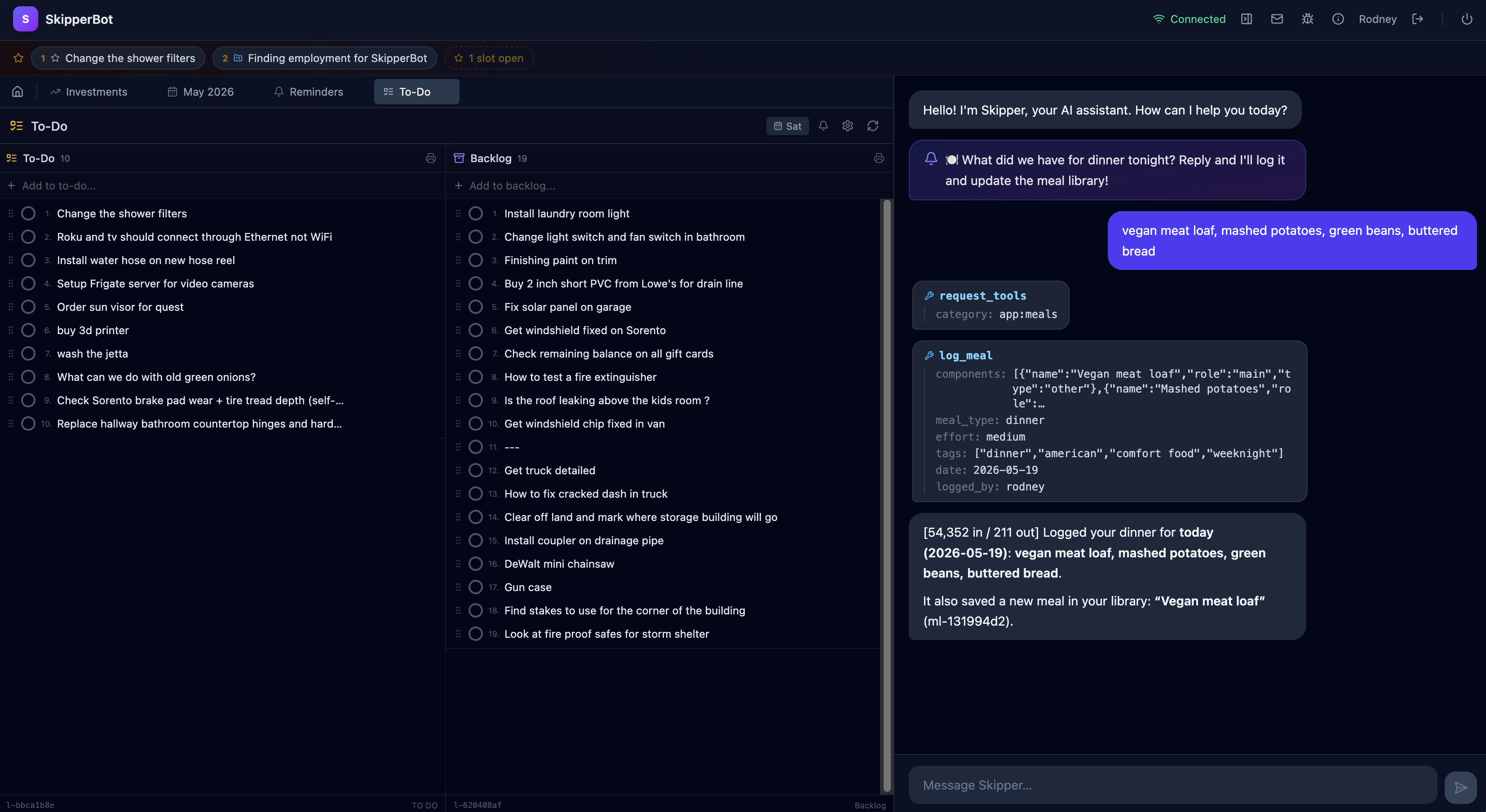Image resolution: width=1486 pixels, height=812 pixels.
Task: Check off Roku and tv Ethernet task
Action: coord(28,237)
